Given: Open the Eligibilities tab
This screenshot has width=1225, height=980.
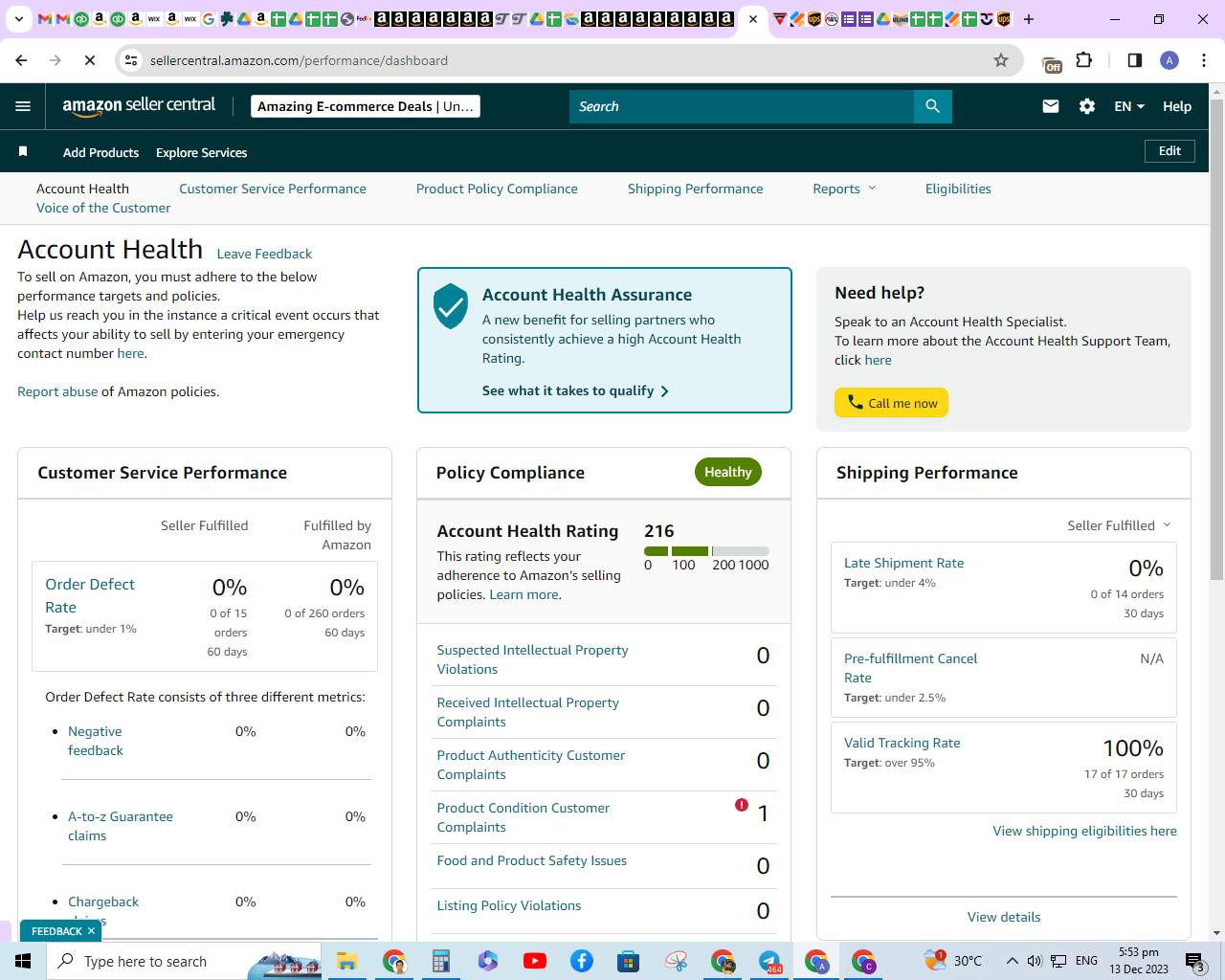Looking at the screenshot, I should click(x=958, y=189).
